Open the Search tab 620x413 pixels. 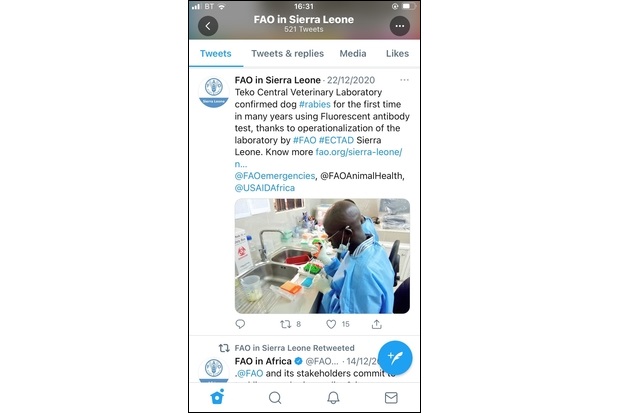coord(275,398)
